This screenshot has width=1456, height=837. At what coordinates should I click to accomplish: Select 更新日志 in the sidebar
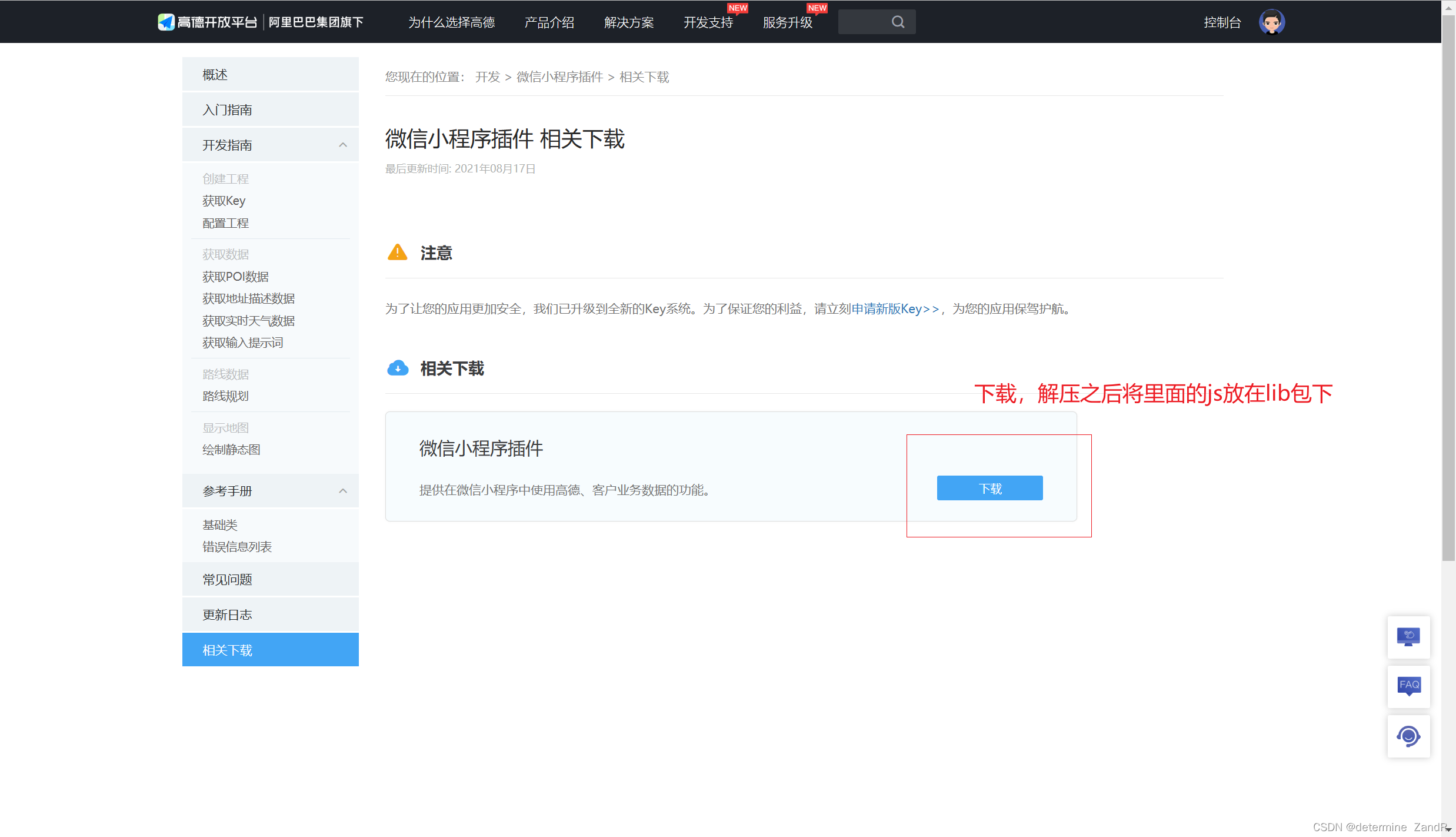point(271,615)
